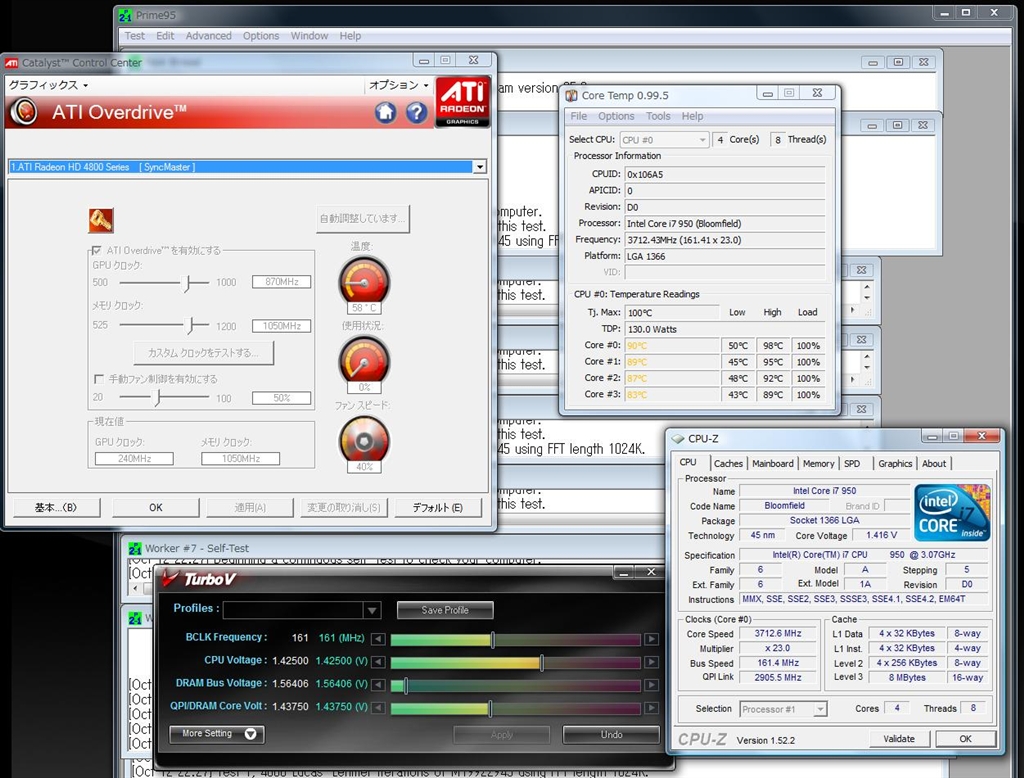This screenshot has width=1024, height=778.
Task: Open the Select CPU dropdown in Core Temp
Action: click(x=702, y=140)
